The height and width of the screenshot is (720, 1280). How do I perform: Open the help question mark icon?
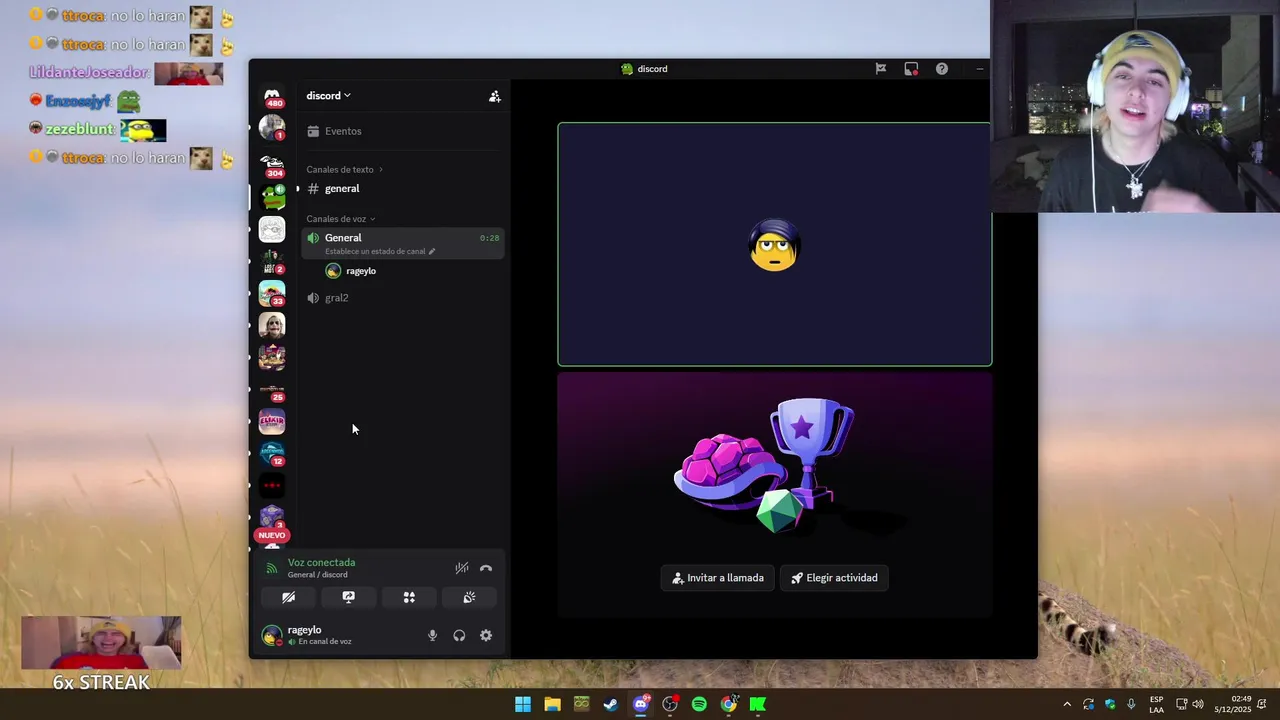click(942, 69)
